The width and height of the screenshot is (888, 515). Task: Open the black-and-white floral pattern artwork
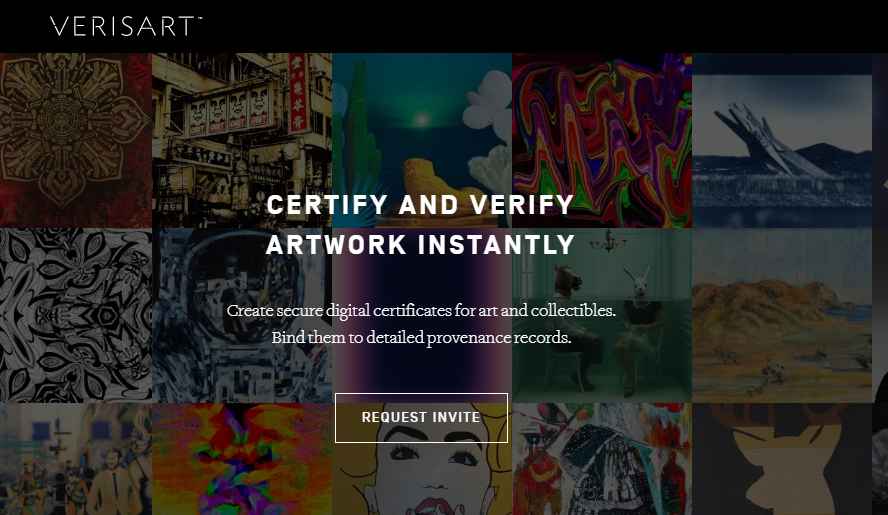pos(76,316)
